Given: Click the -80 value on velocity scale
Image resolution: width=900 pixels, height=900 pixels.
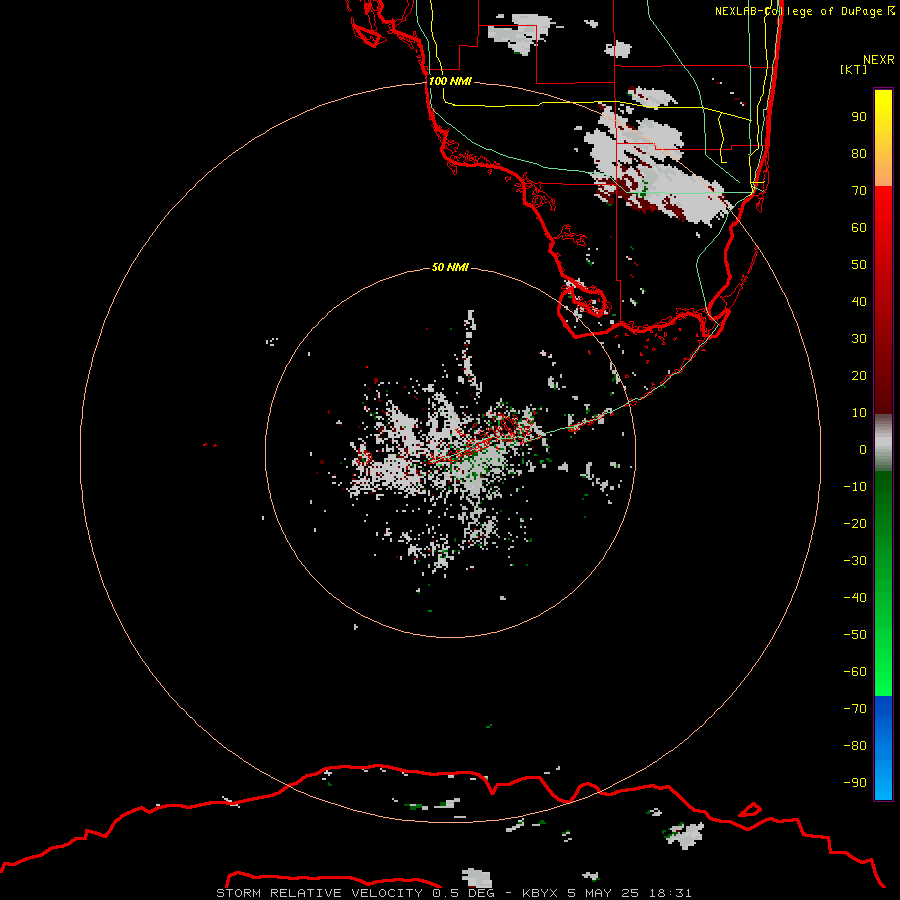Looking at the screenshot, I should click(855, 746).
